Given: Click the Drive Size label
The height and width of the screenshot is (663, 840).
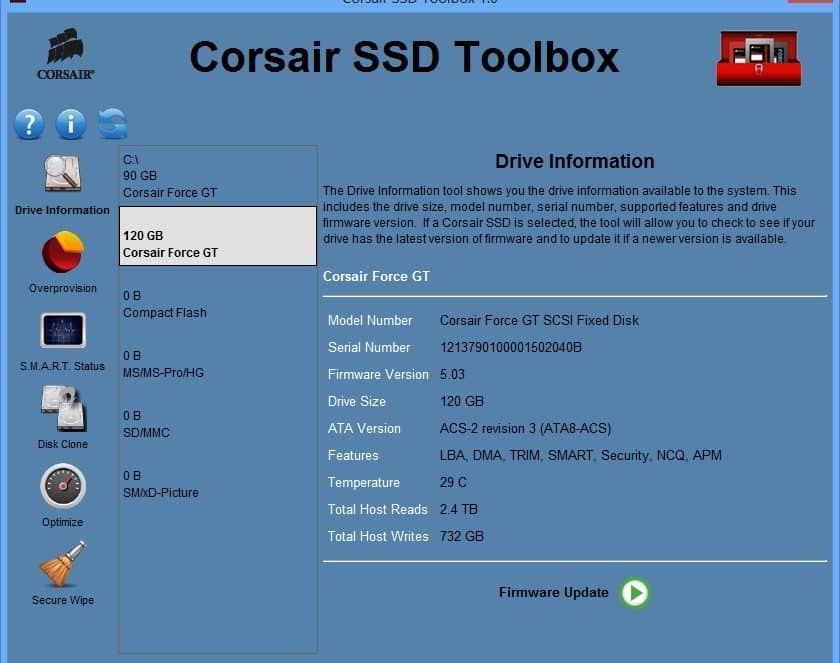Looking at the screenshot, I should (x=357, y=401).
